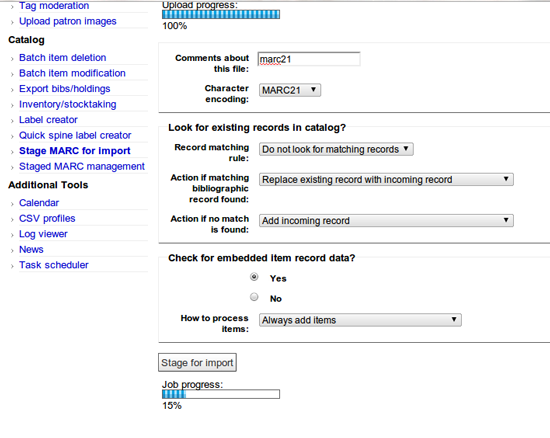Click the Job progress bar
Screen dimensions: 550x438
coord(221,394)
